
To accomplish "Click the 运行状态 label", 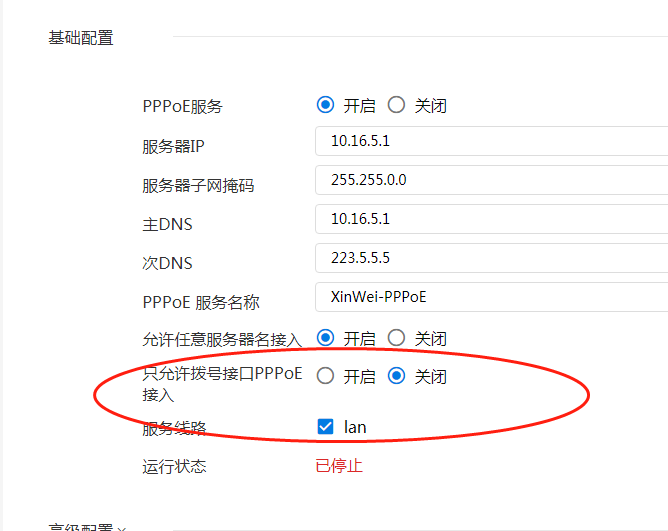I will tap(174, 467).
